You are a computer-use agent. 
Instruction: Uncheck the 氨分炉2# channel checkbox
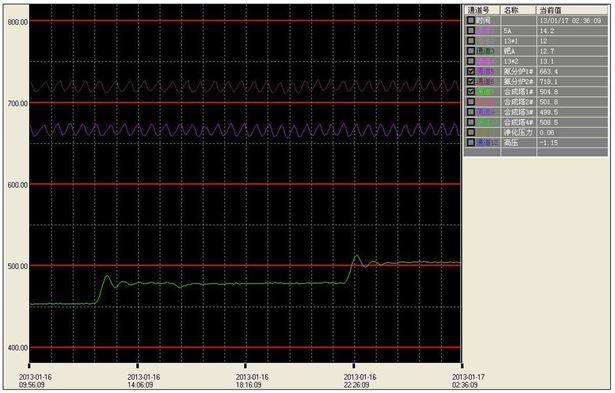[471, 82]
